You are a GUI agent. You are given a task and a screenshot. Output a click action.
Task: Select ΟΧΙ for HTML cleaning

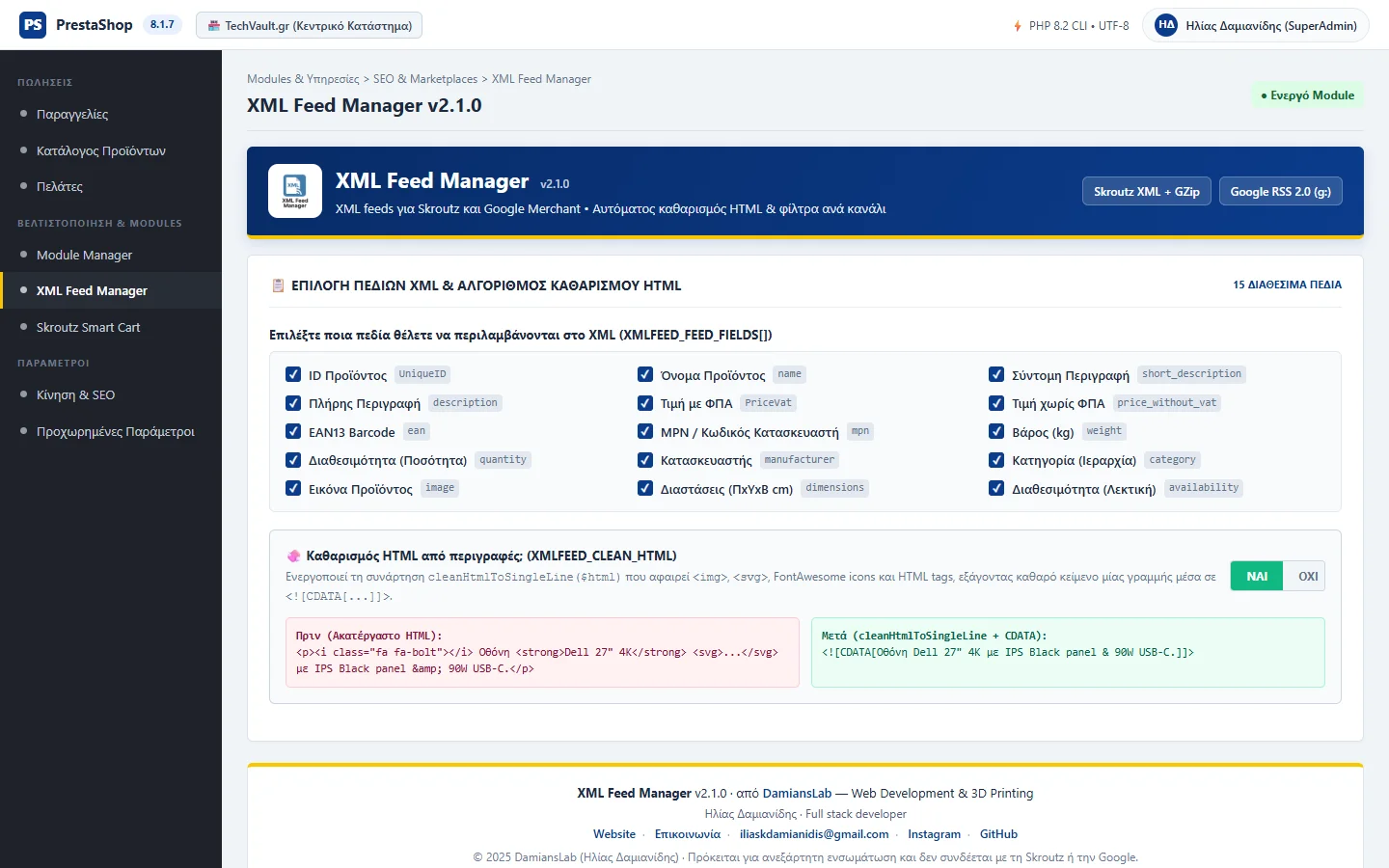coord(1307,576)
